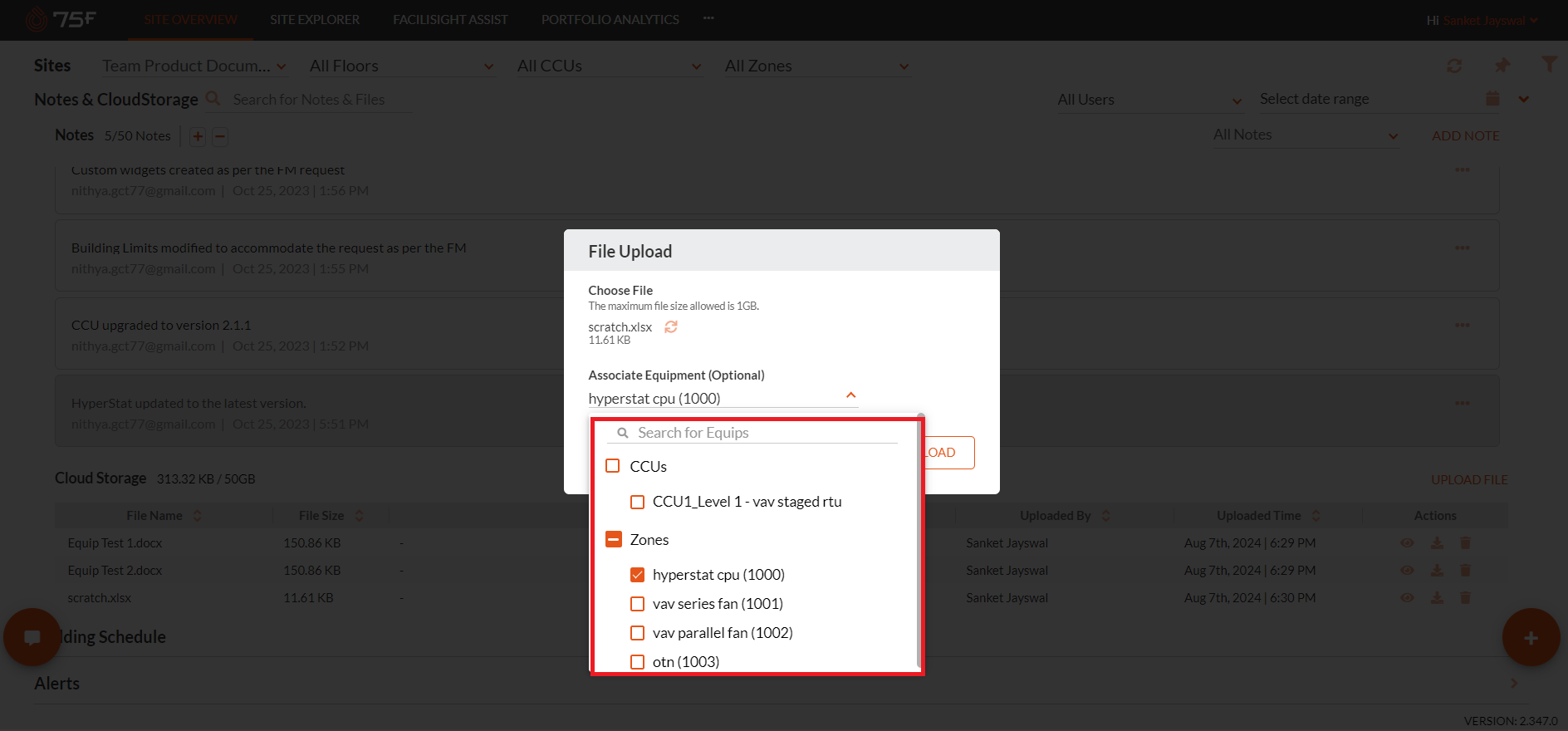Check the CCUs group checkbox
The height and width of the screenshot is (731, 1568).
tap(613, 466)
